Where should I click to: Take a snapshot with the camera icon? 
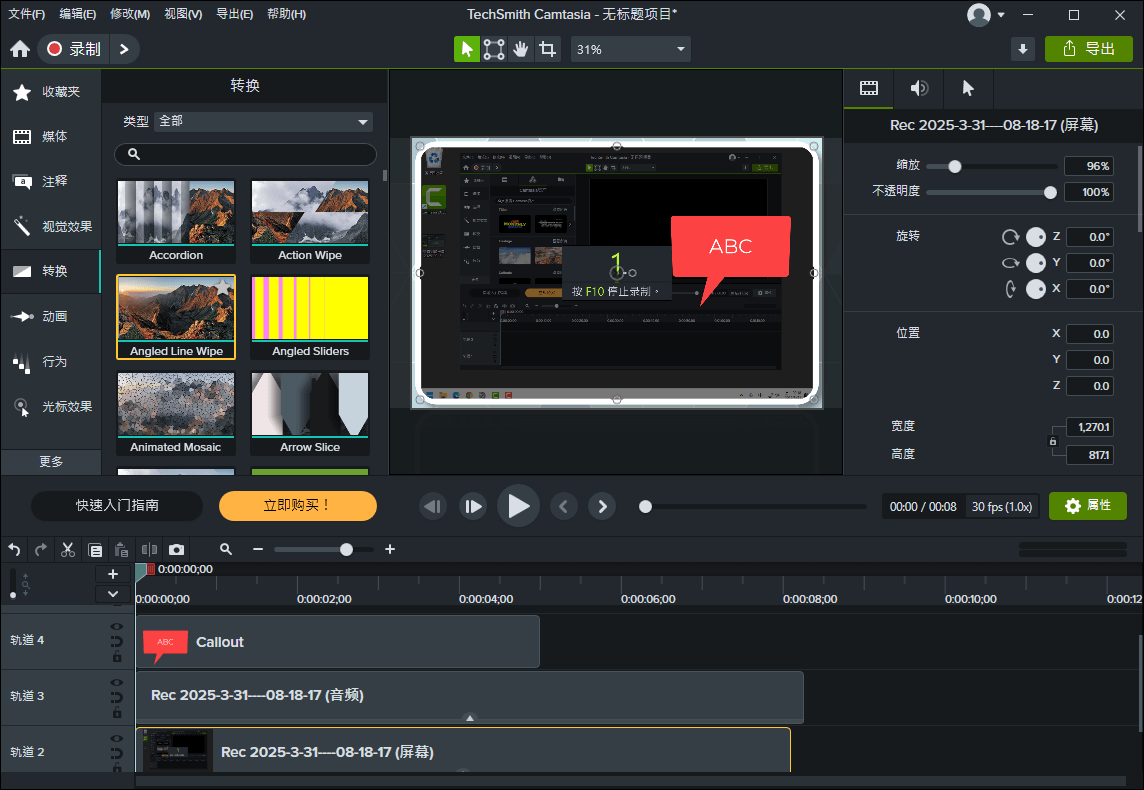click(x=177, y=549)
